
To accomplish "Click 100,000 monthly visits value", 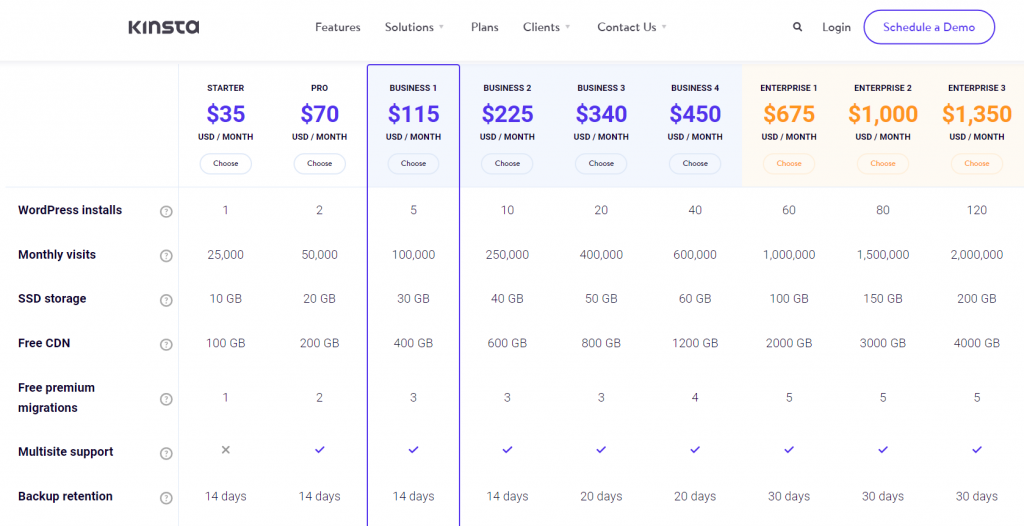I will point(413,255).
